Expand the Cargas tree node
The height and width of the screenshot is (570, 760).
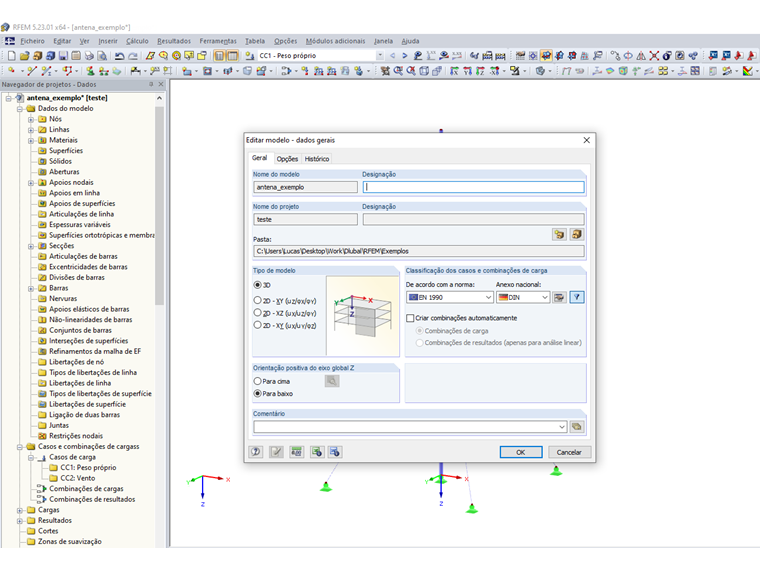[20, 510]
